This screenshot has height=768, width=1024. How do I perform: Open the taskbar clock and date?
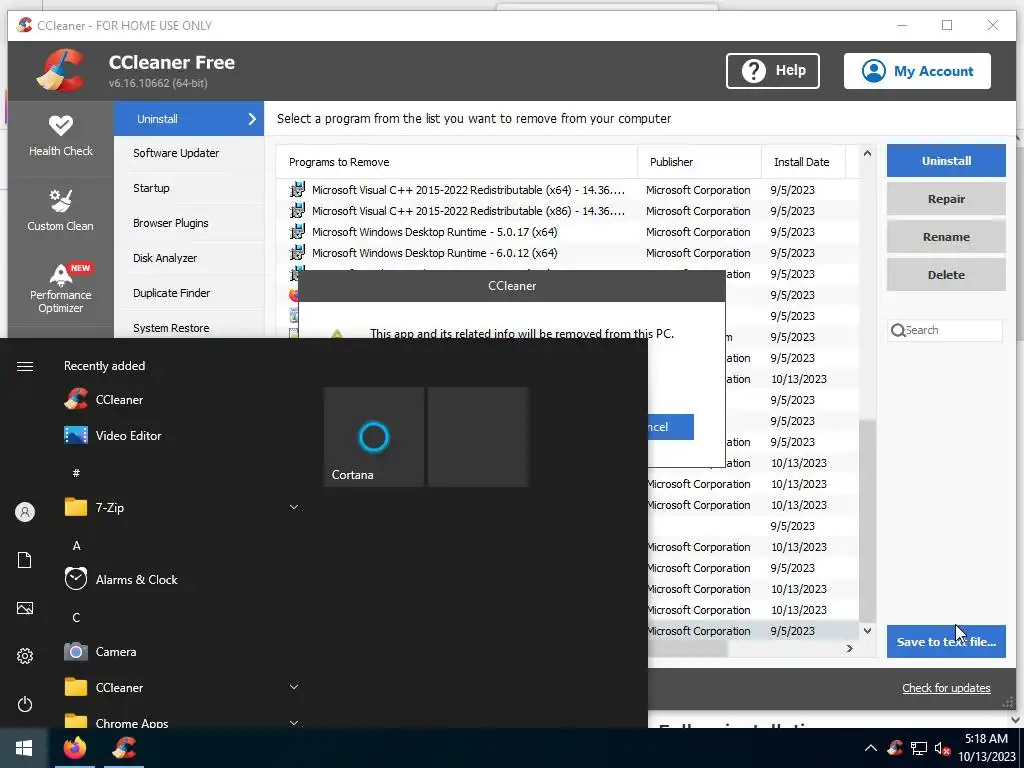click(987, 748)
